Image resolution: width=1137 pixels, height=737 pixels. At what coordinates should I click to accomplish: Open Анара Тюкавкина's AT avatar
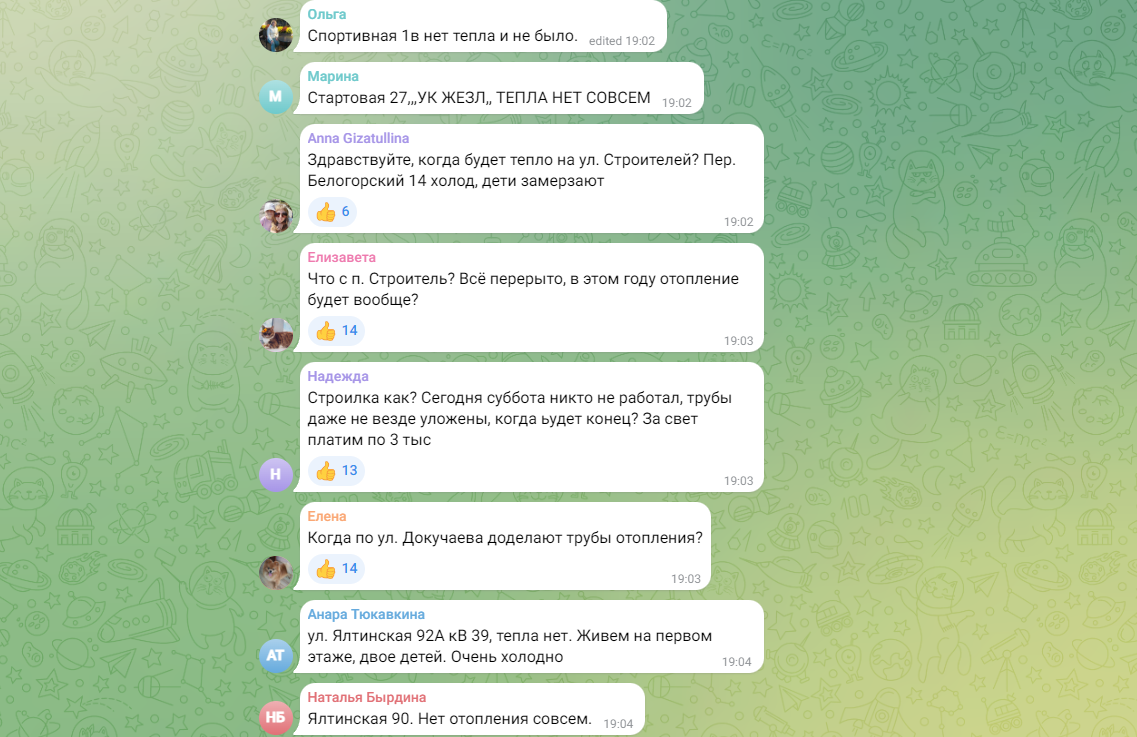(x=276, y=656)
